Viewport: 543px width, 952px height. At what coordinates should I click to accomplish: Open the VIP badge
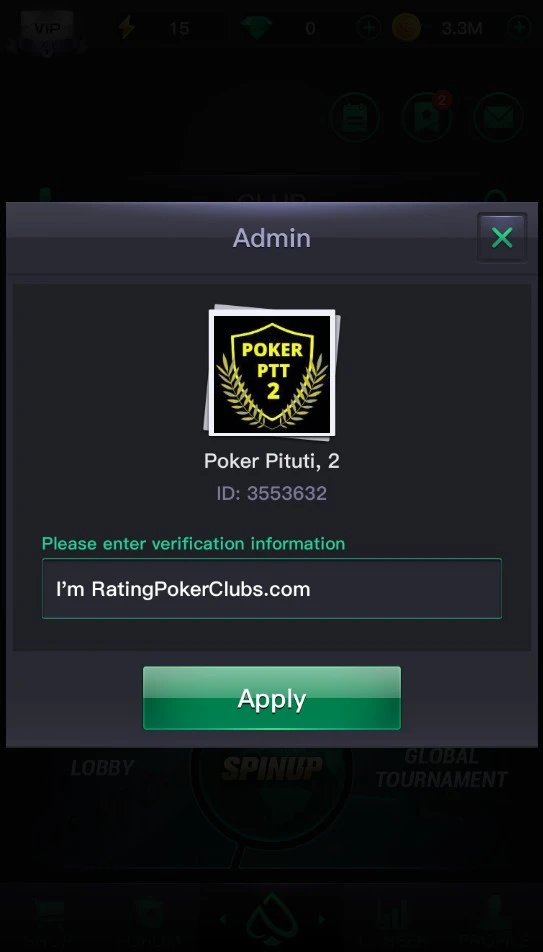tap(47, 29)
